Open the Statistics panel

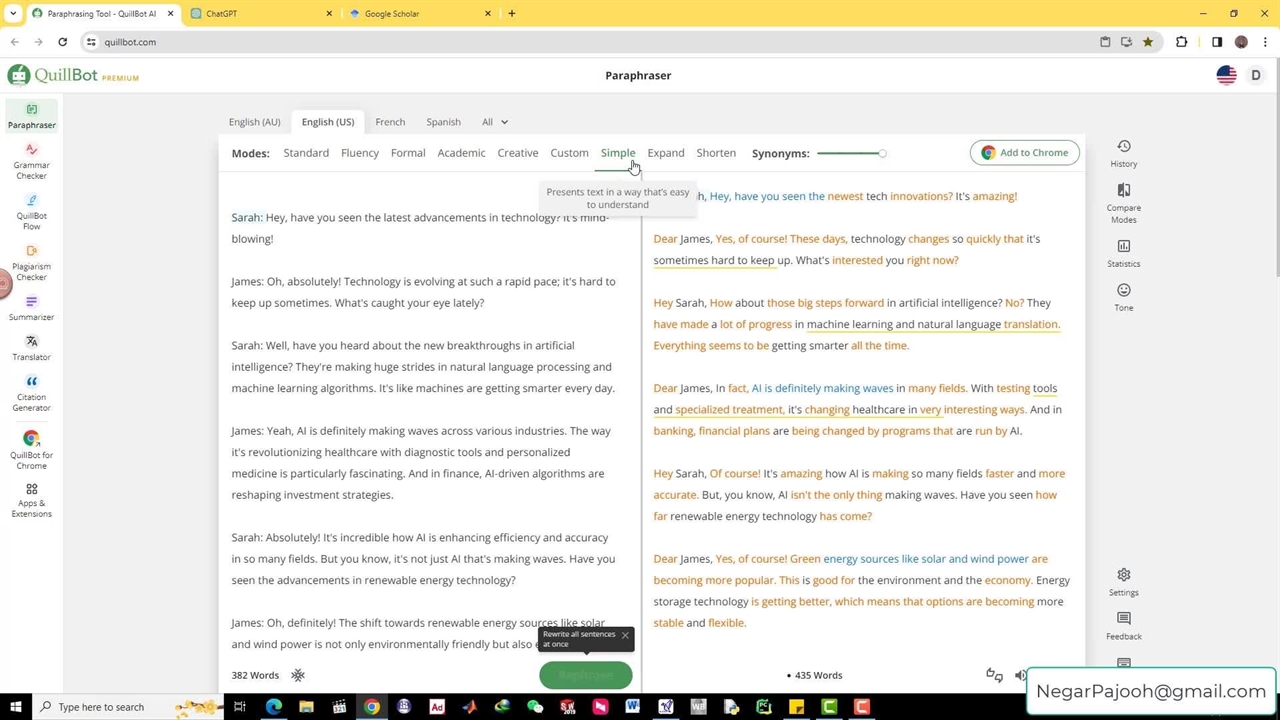pyautogui.click(x=1123, y=253)
